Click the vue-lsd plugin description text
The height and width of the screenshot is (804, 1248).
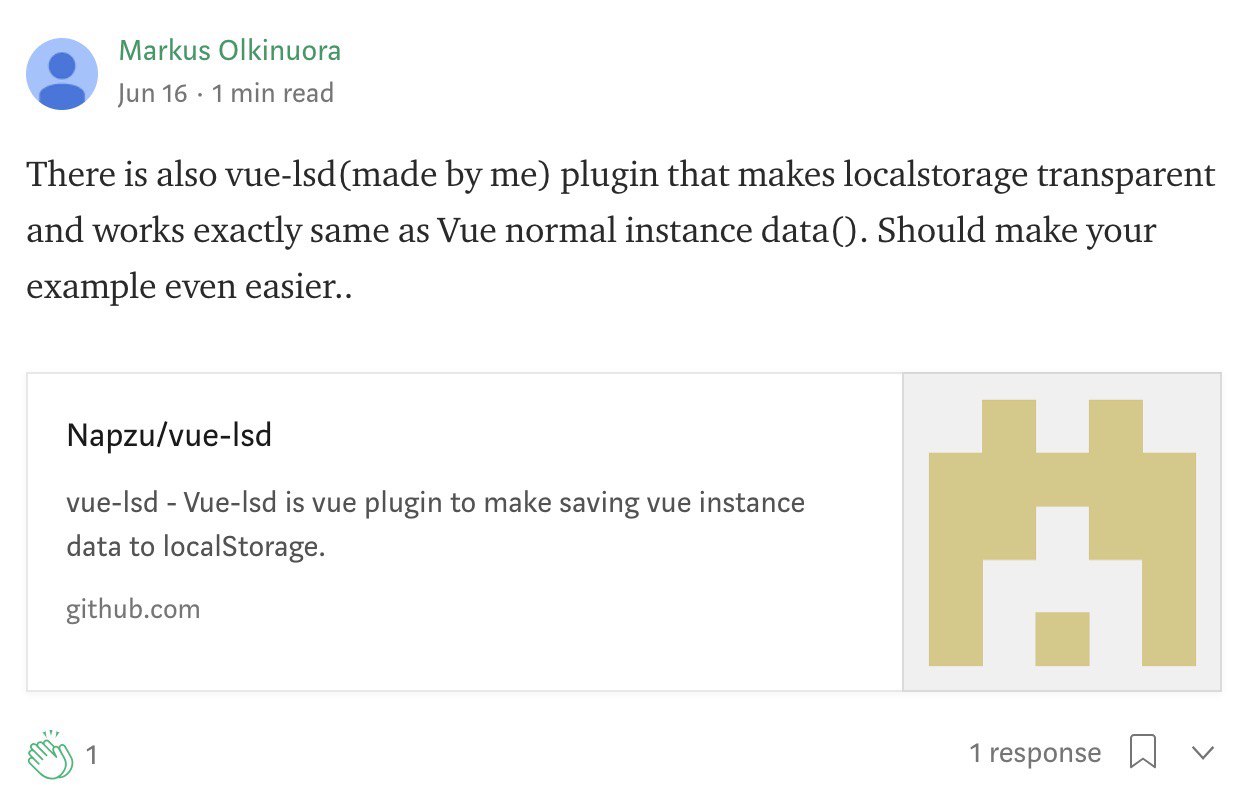pos(435,502)
